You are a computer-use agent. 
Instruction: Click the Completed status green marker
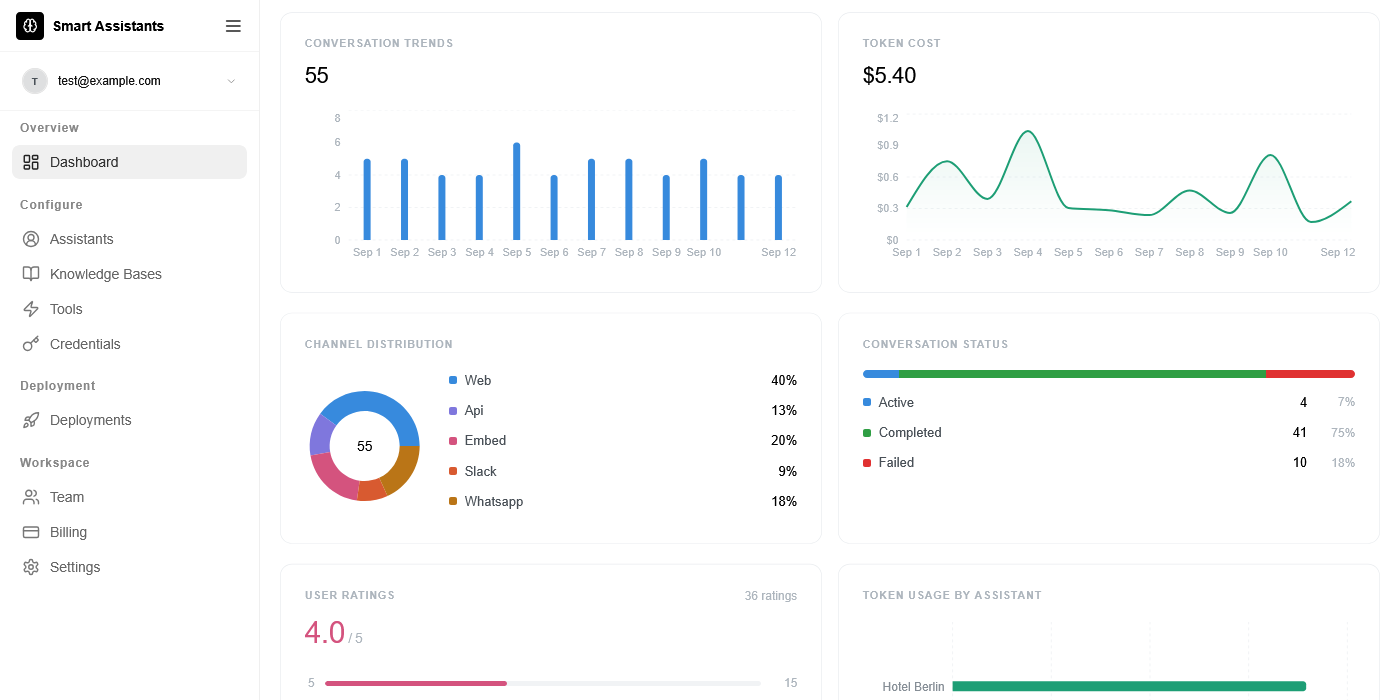[x=867, y=432]
